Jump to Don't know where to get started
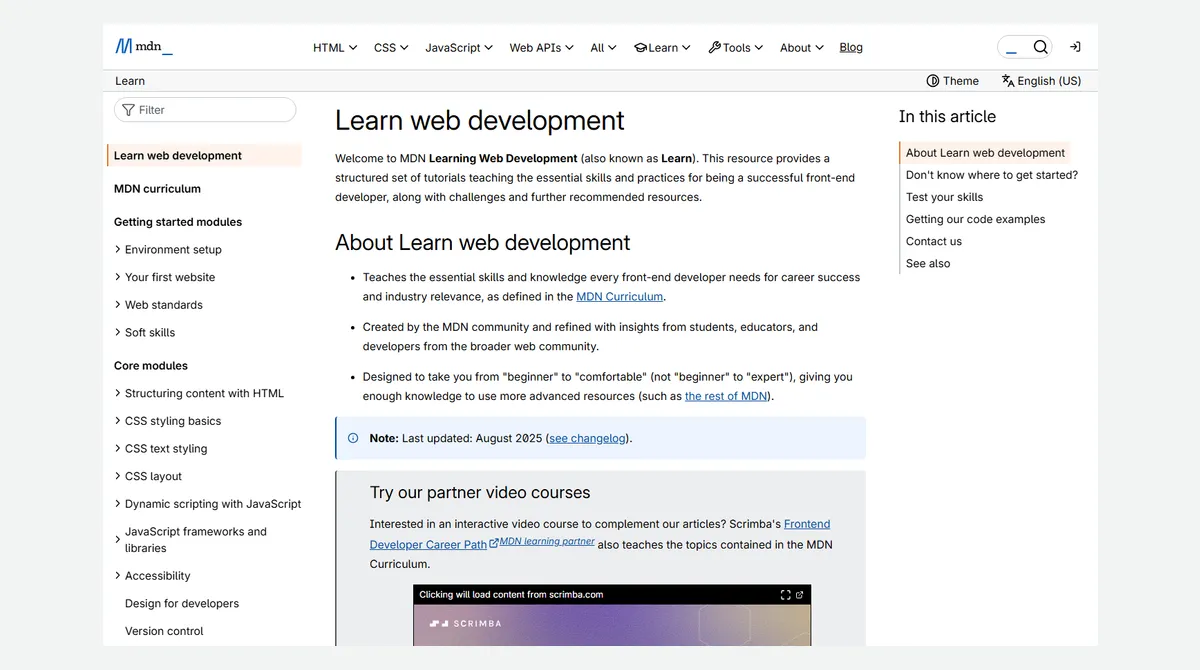The height and width of the screenshot is (670, 1200). (x=992, y=175)
